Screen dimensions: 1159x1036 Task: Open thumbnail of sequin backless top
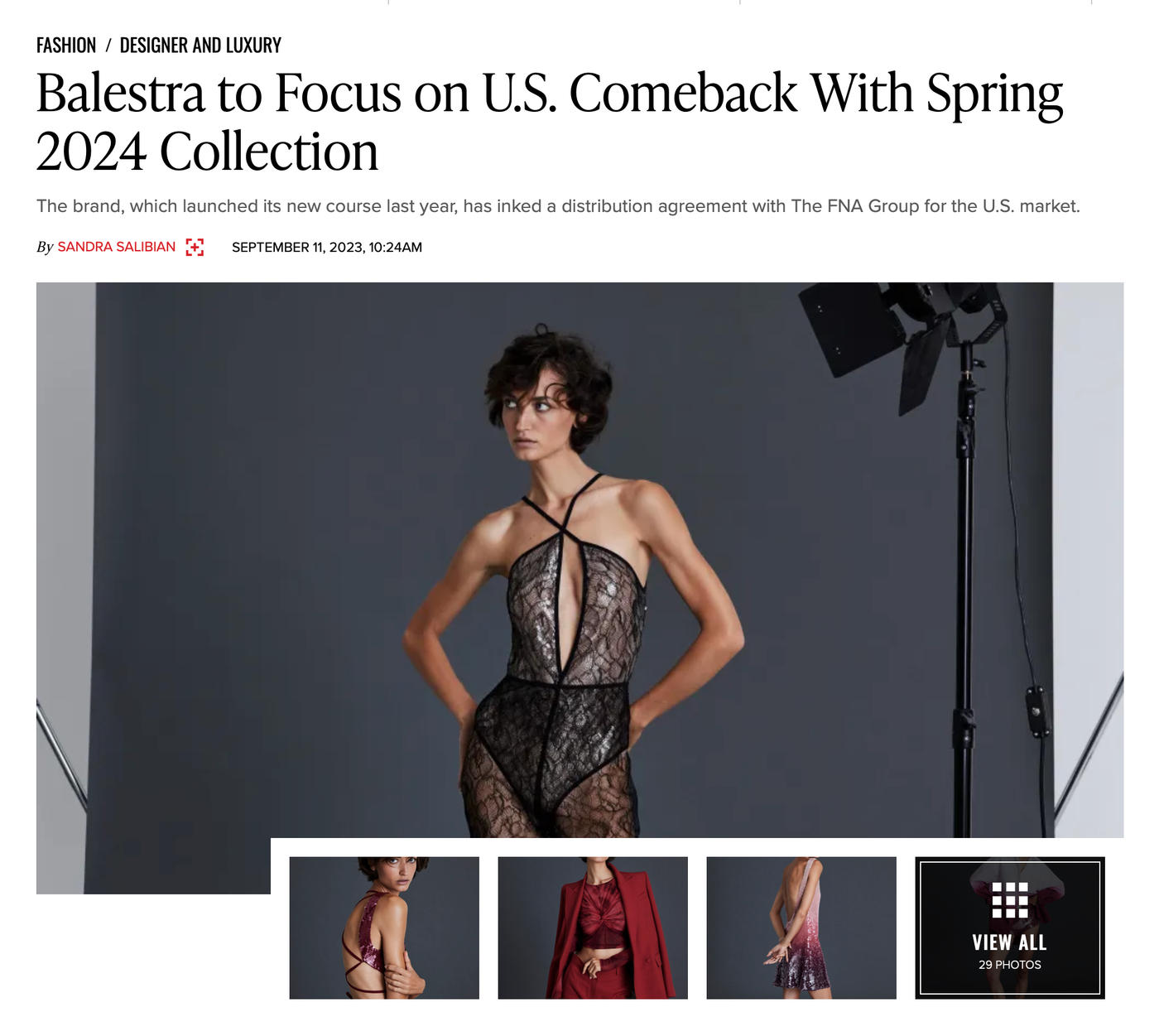pyautogui.click(x=384, y=928)
